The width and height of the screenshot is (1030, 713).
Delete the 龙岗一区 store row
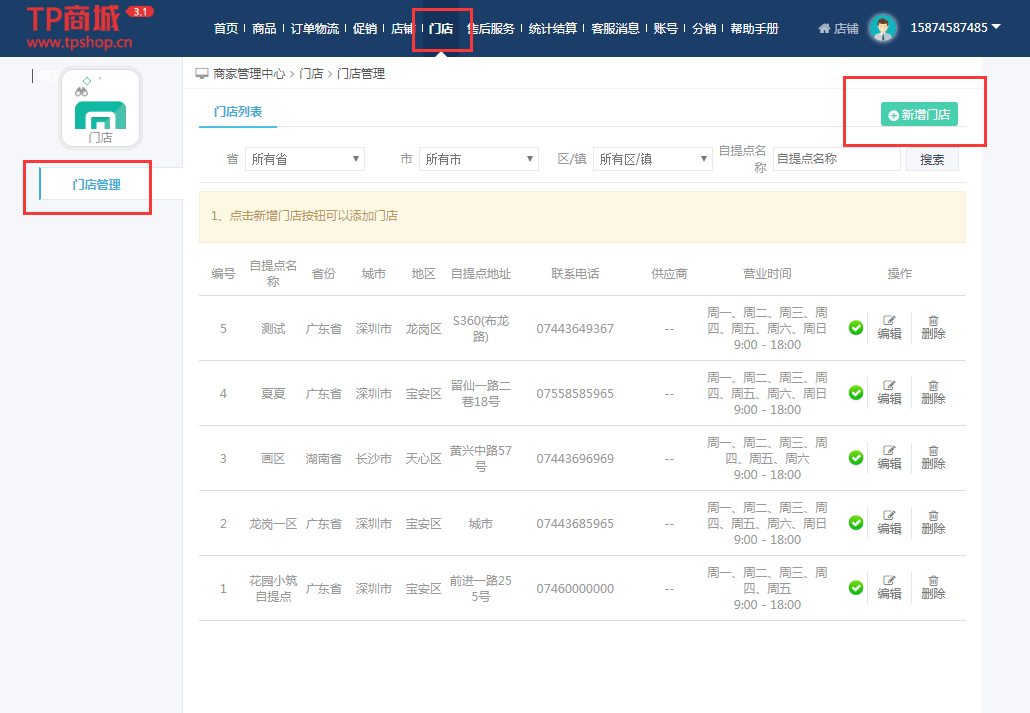[x=933, y=522]
